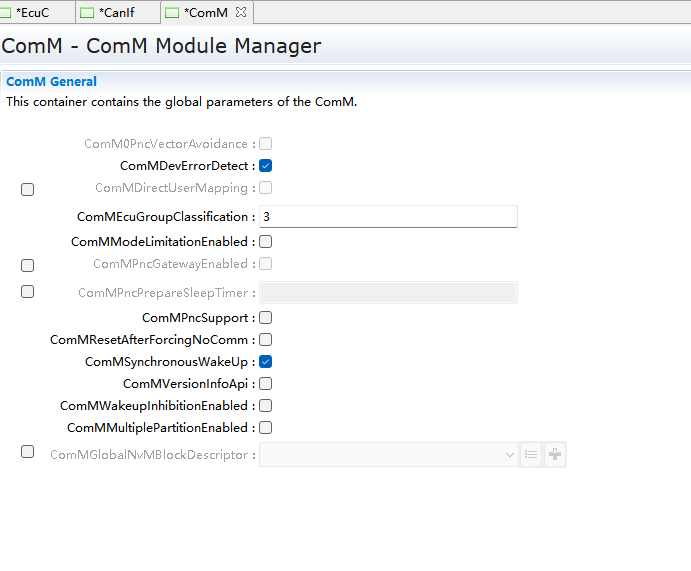
Task: Click the ComM General section header
Action: (x=52, y=82)
